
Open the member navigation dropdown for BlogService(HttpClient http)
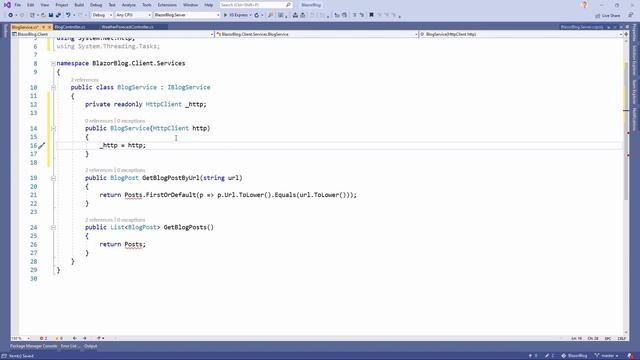(x=520, y=34)
